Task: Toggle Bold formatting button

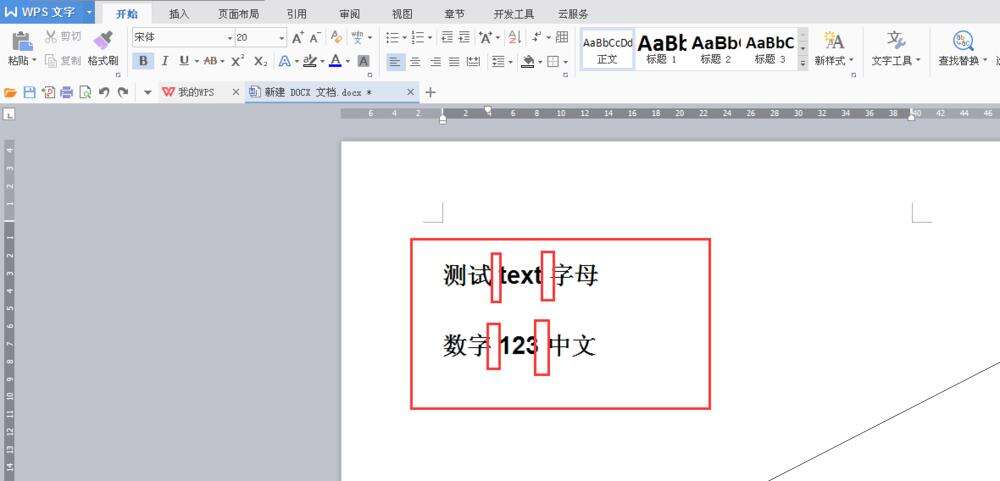Action: [143, 61]
